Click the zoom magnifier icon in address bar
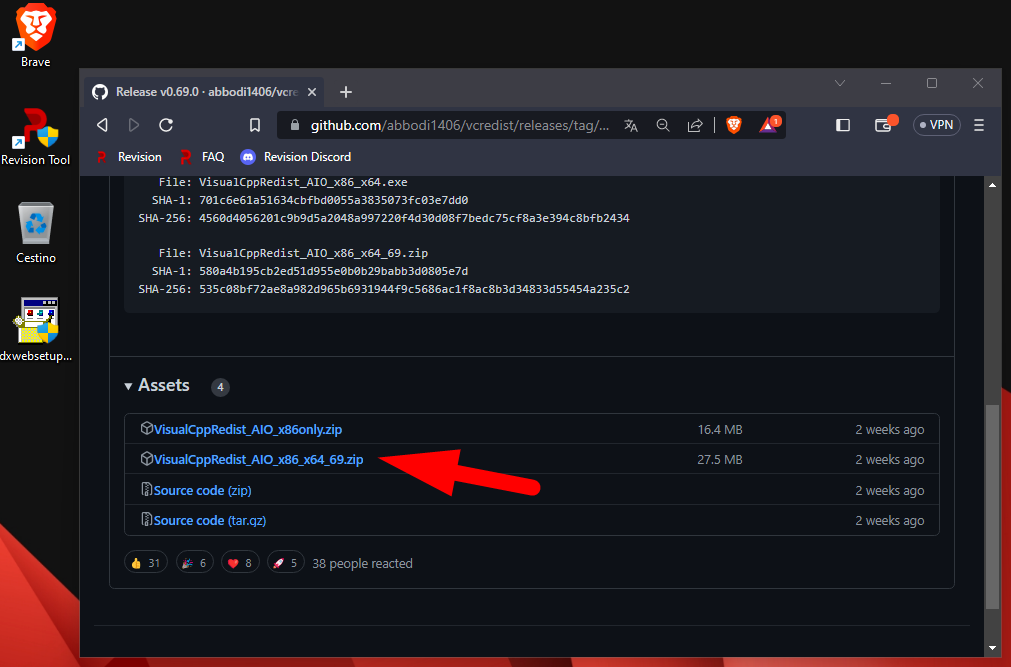The width and height of the screenshot is (1011, 667). (663, 125)
